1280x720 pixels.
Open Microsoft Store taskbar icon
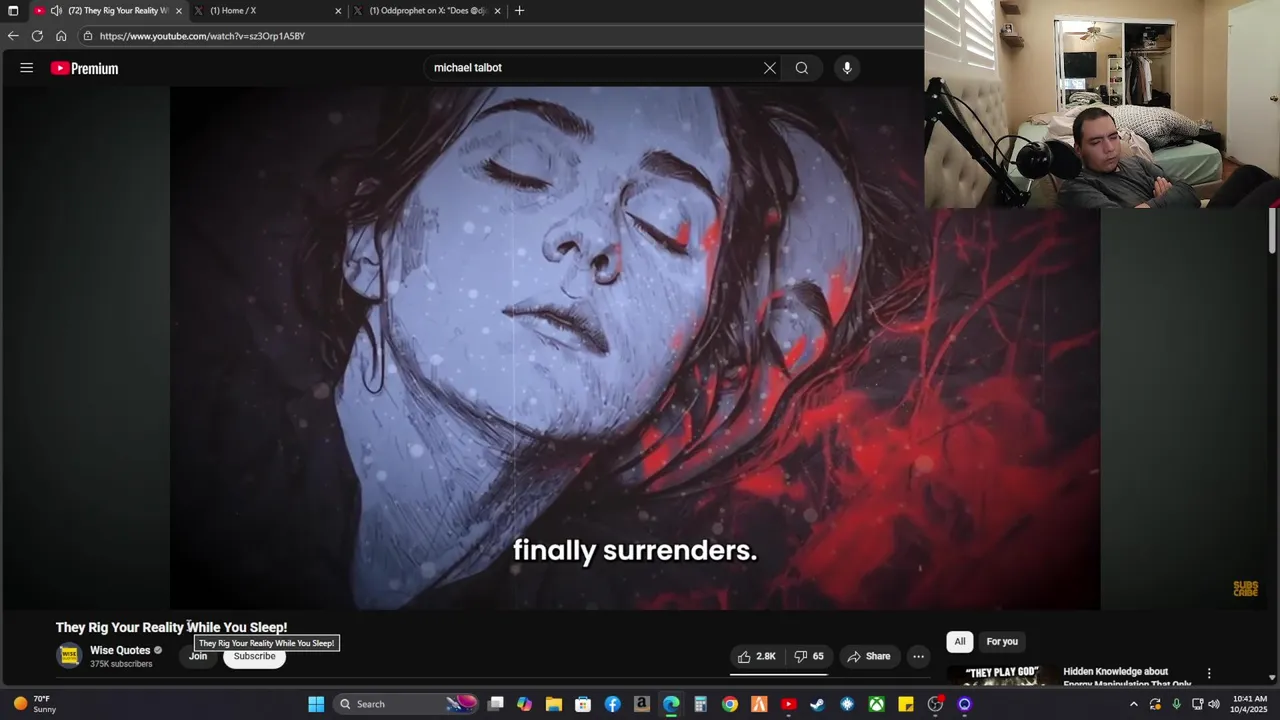pyautogui.click(x=583, y=704)
